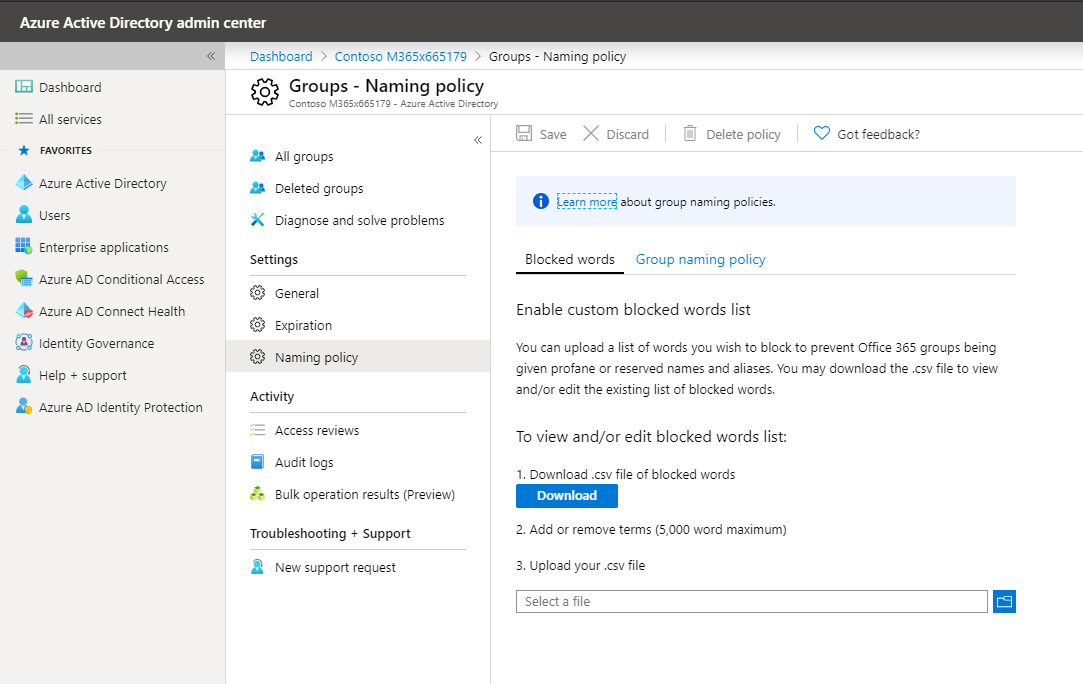Click the Bulk operation results icon
The width and height of the screenshot is (1083, 684).
258,494
